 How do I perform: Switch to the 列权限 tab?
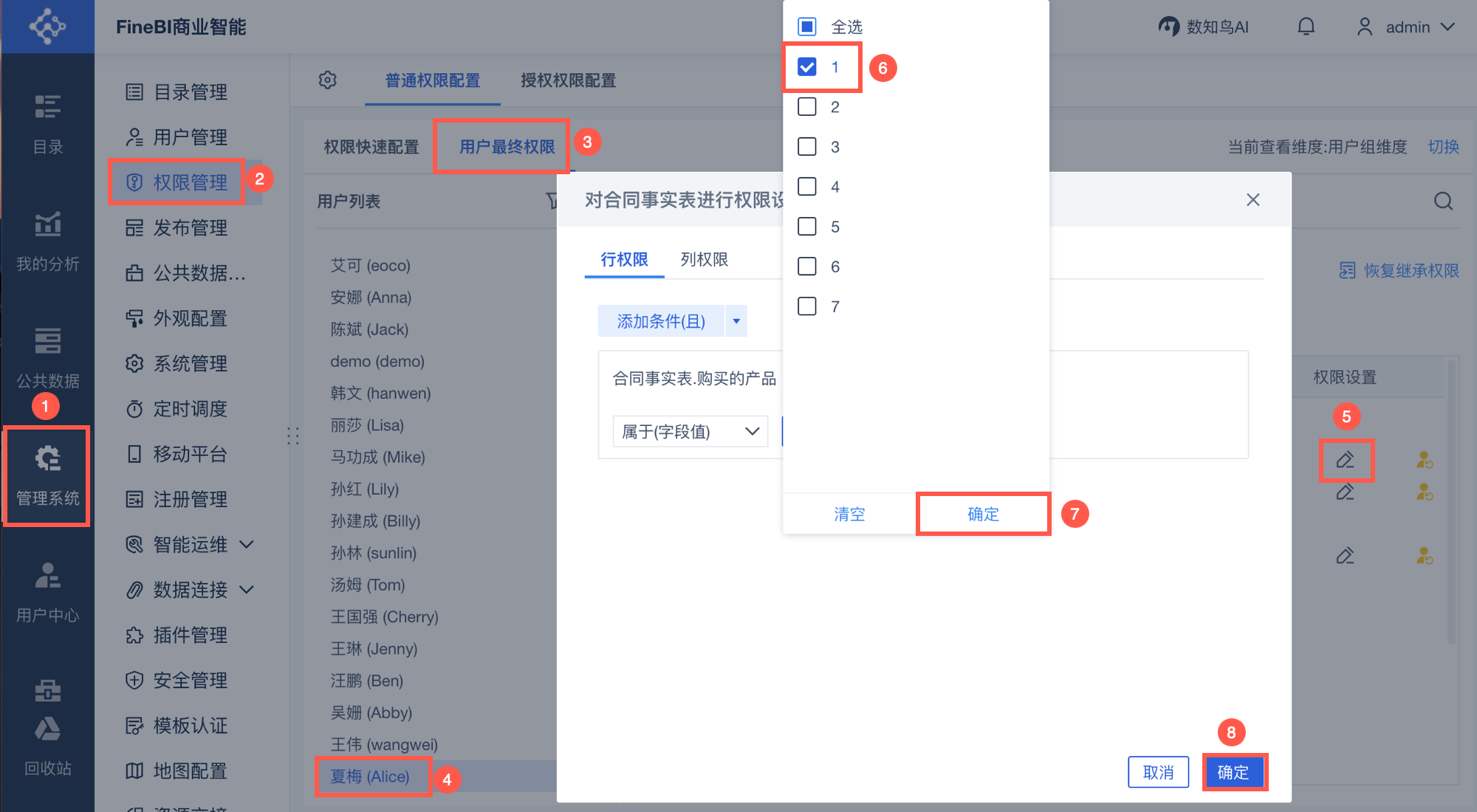(704, 259)
